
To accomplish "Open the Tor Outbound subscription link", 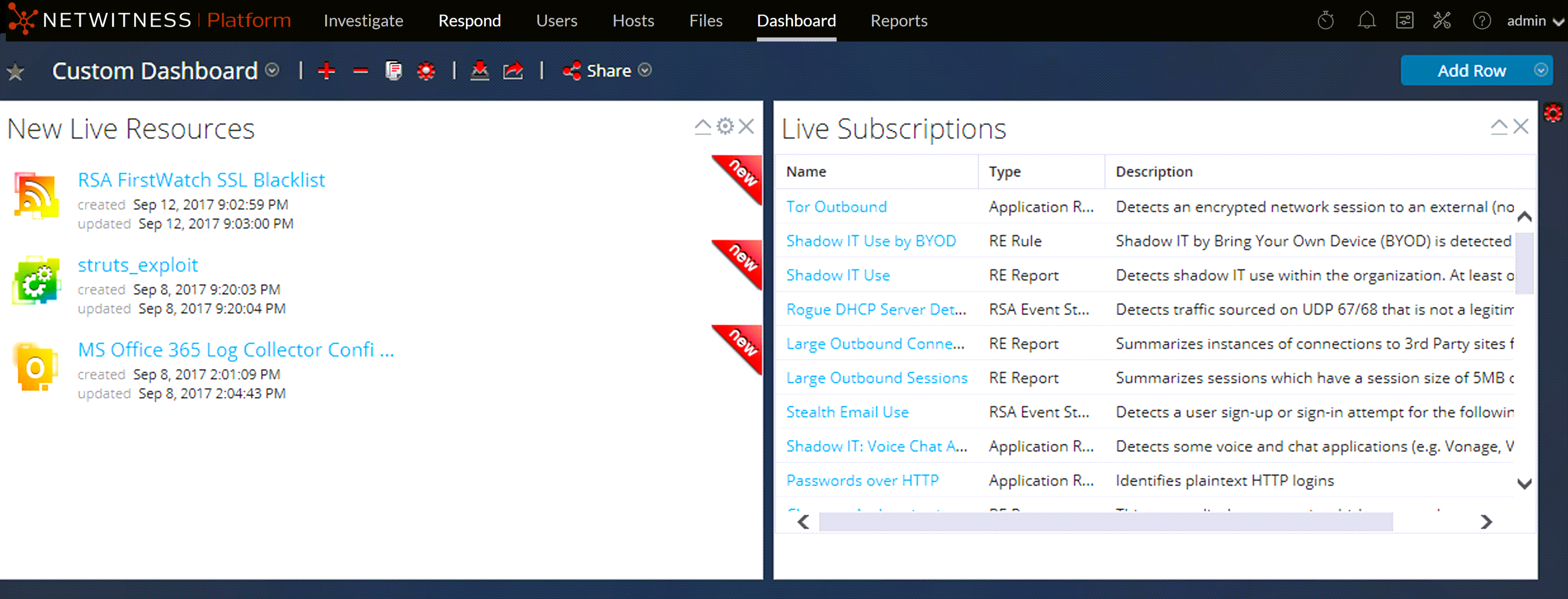I will (x=836, y=207).
